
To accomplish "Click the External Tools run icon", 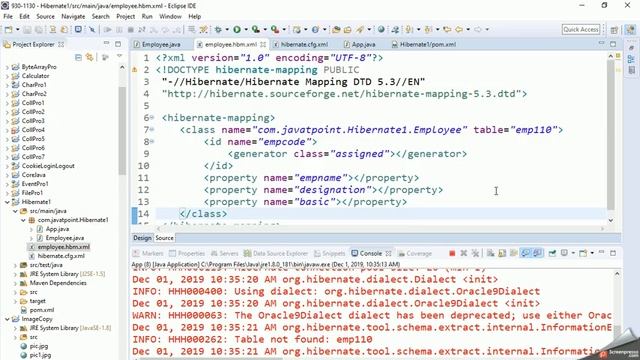I will coord(275,29).
